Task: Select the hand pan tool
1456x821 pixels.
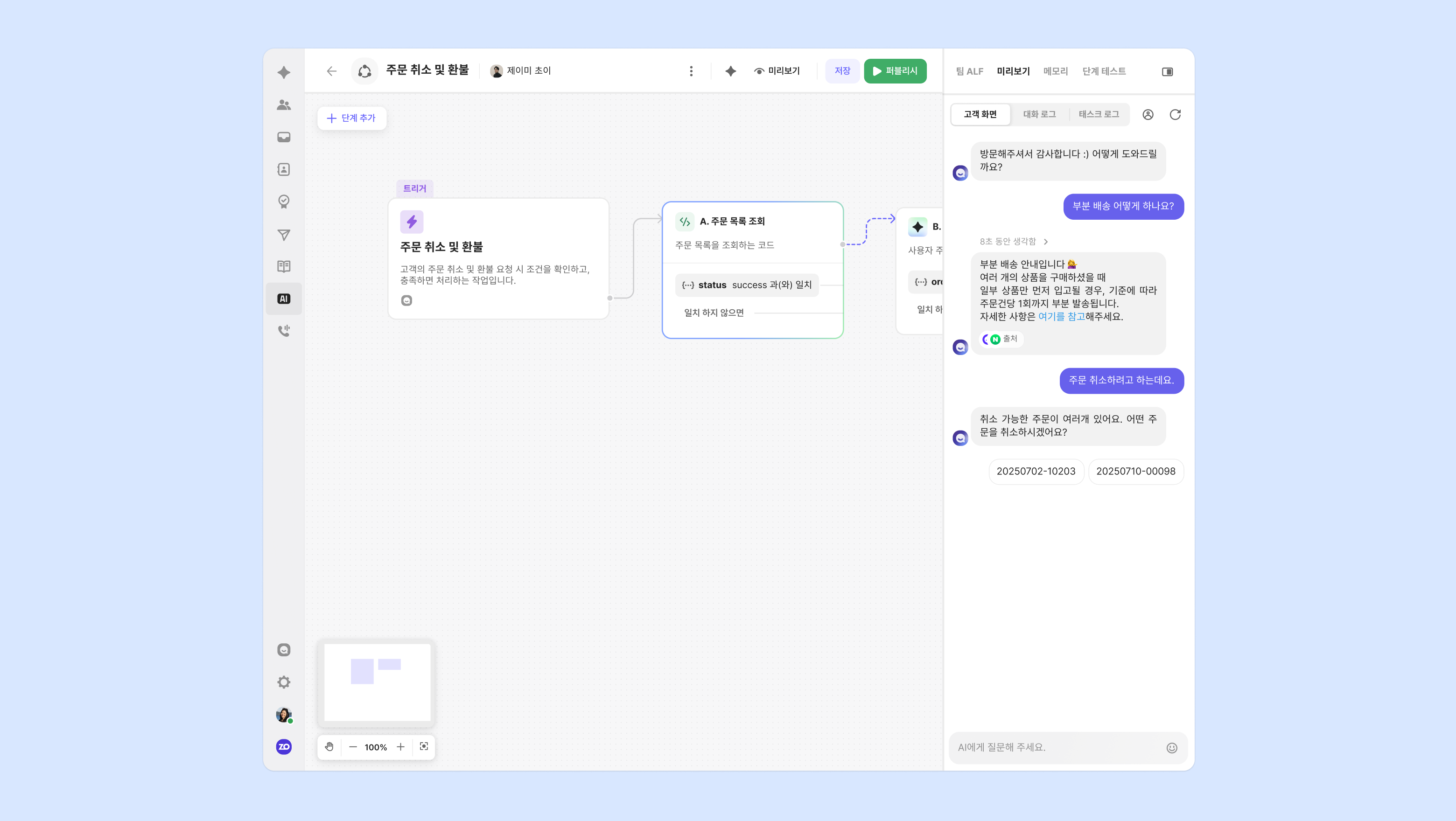Action: coord(329,747)
